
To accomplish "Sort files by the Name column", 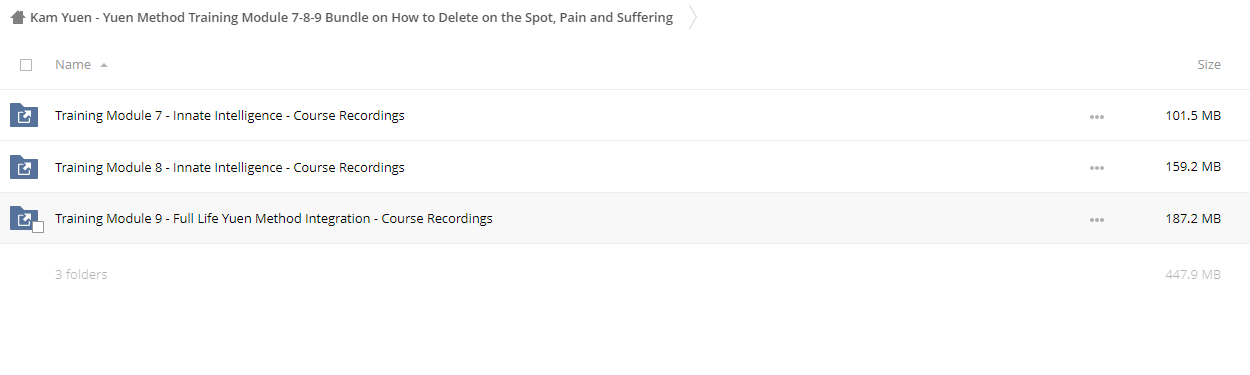I will coord(73,64).
